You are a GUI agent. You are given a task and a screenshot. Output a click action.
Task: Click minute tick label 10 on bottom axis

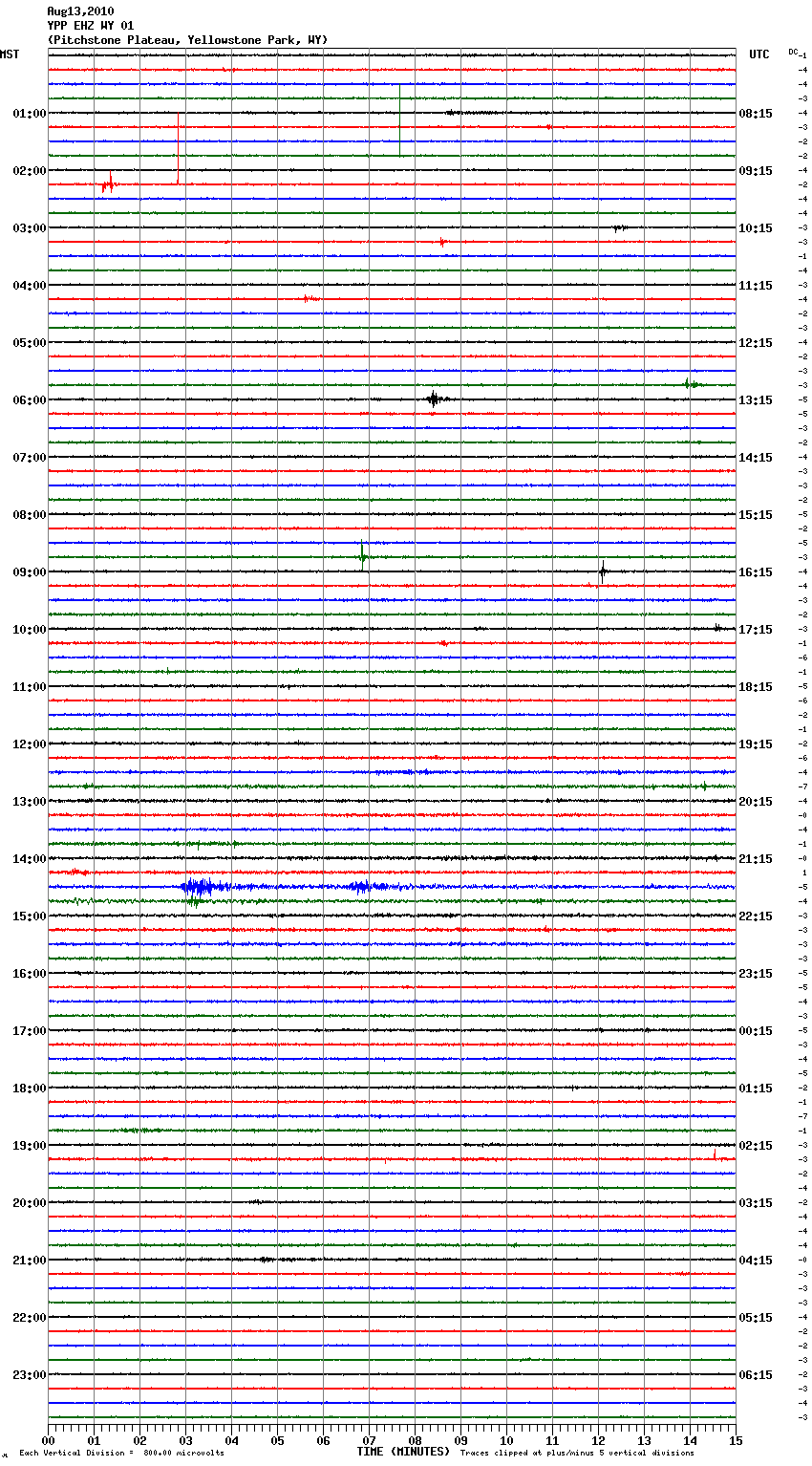(x=506, y=1440)
